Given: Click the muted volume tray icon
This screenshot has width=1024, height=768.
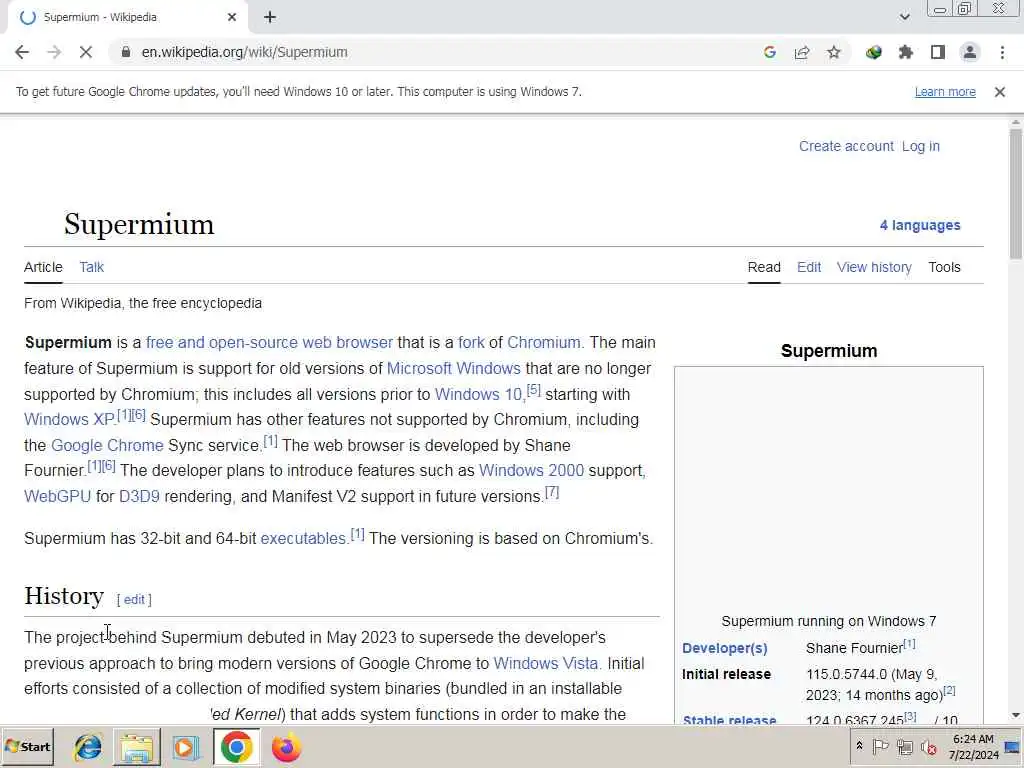Looking at the screenshot, I should [x=928, y=746].
